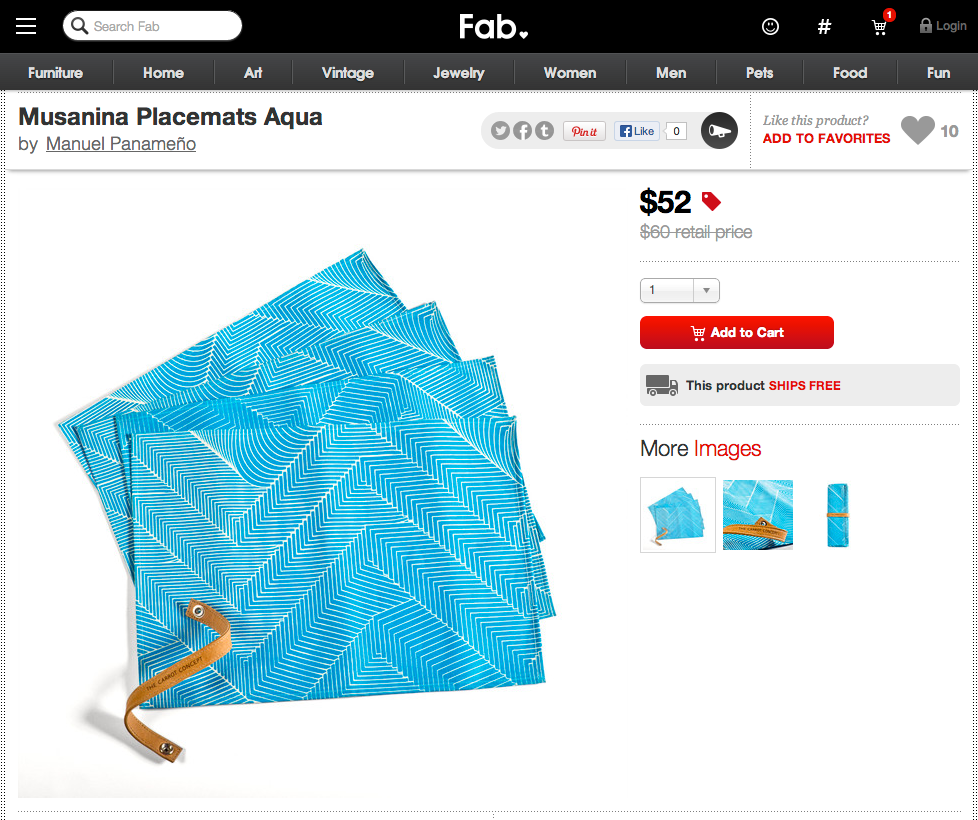Click the red price tag icon
This screenshot has height=820, width=978.
711,201
